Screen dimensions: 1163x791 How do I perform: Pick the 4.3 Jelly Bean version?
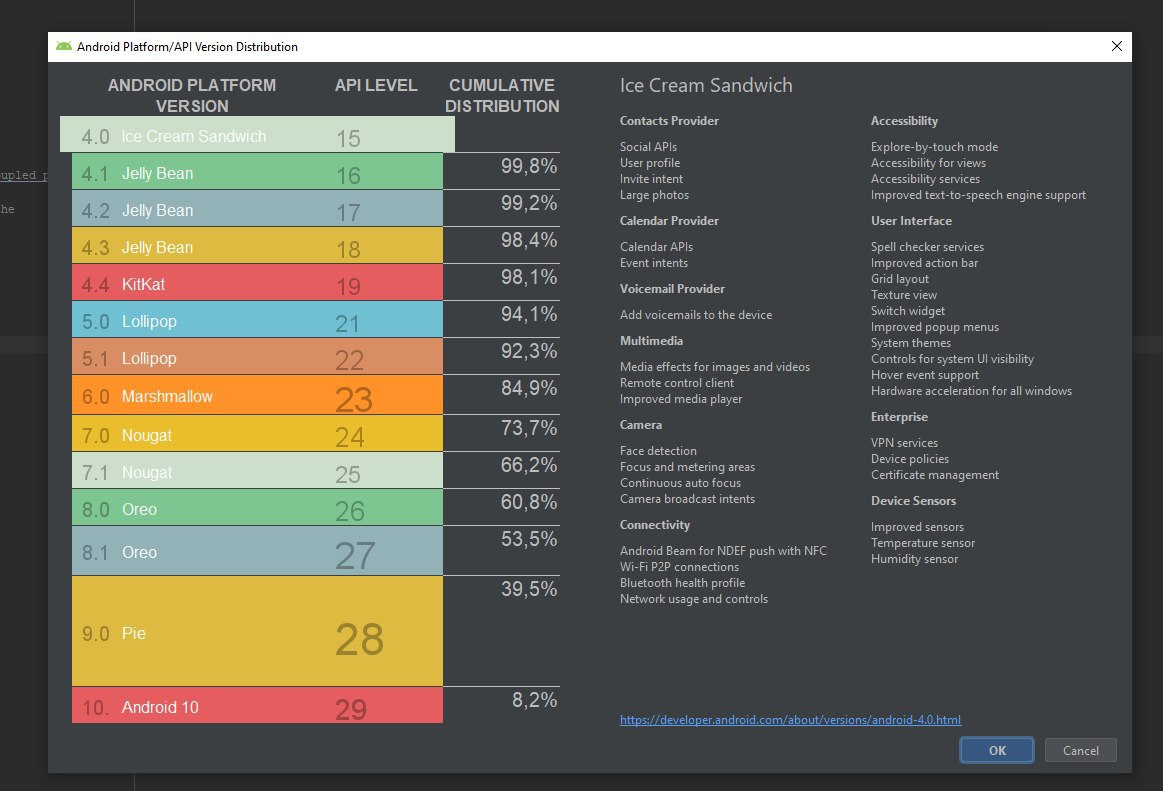pos(257,247)
